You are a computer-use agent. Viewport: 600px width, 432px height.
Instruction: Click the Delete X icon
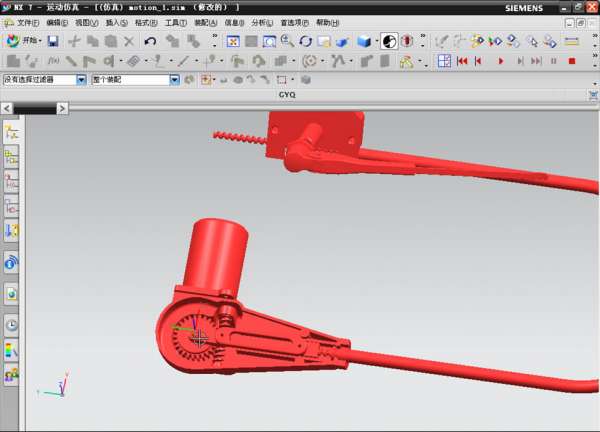129,41
